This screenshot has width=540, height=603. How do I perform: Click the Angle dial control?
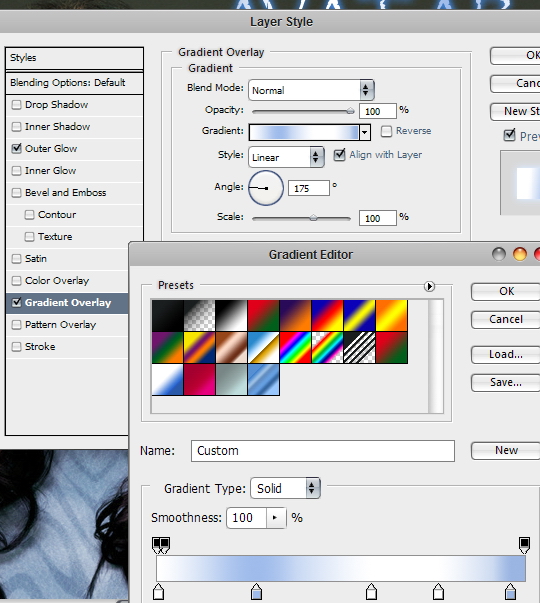click(x=266, y=188)
